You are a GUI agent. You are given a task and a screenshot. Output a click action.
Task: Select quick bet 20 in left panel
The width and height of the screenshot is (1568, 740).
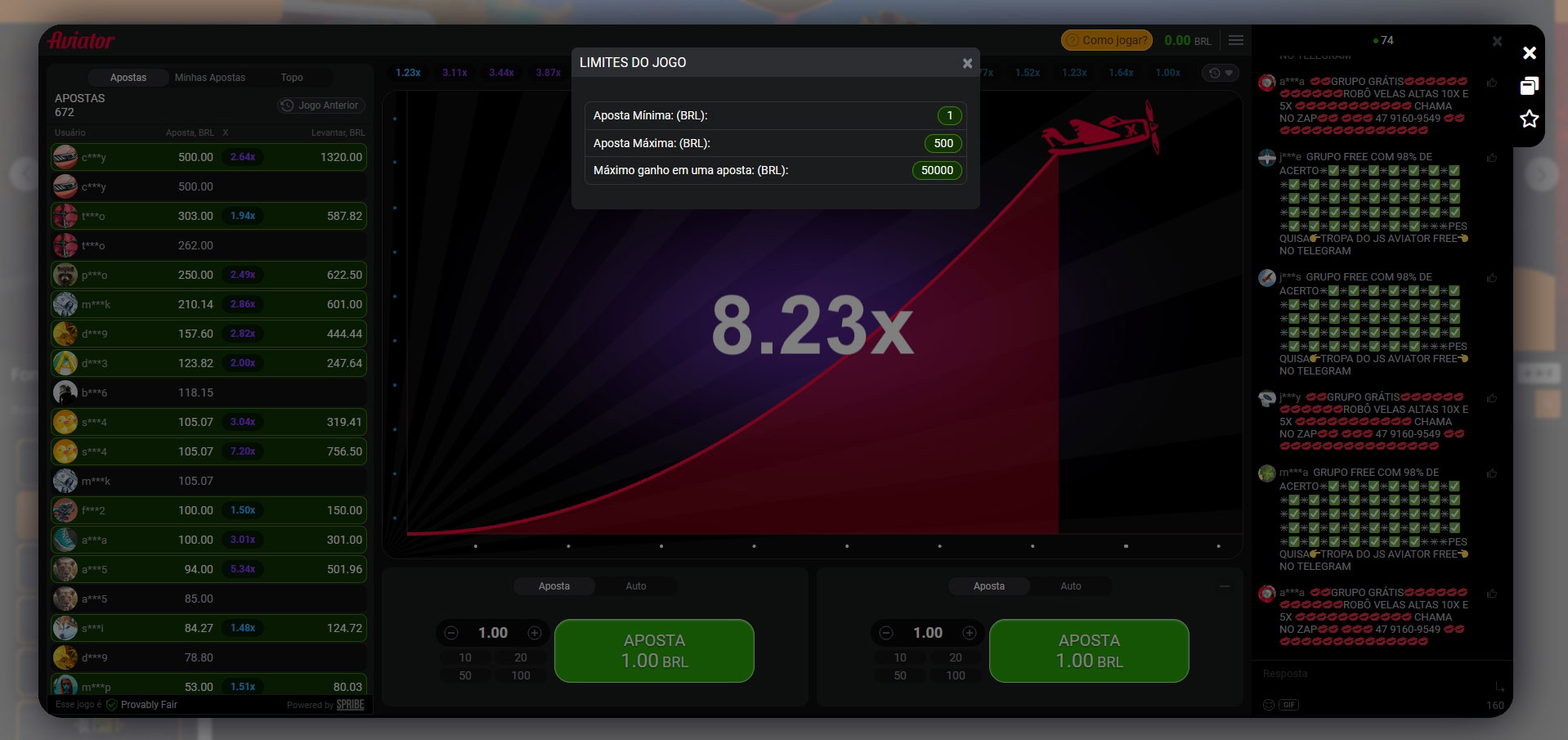521,657
